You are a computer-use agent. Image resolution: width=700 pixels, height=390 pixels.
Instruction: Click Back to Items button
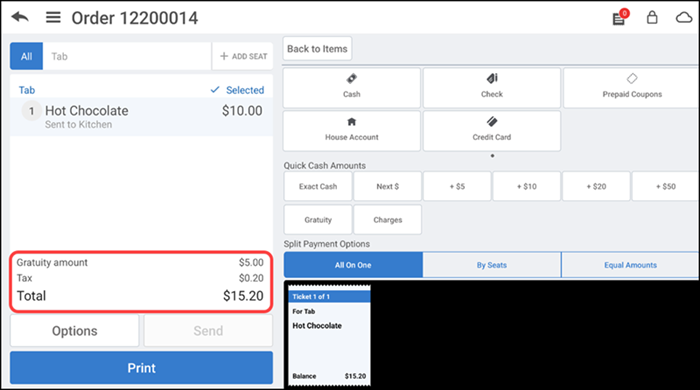pyautogui.click(x=317, y=49)
